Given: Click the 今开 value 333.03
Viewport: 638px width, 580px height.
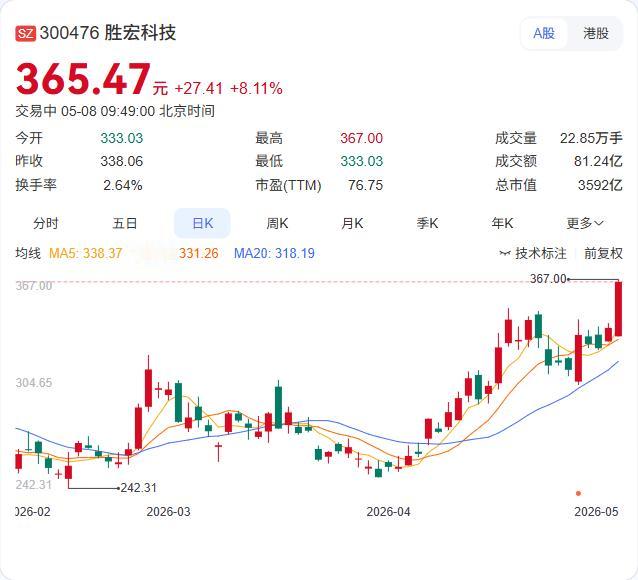Looking at the screenshot, I should coord(122,138).
